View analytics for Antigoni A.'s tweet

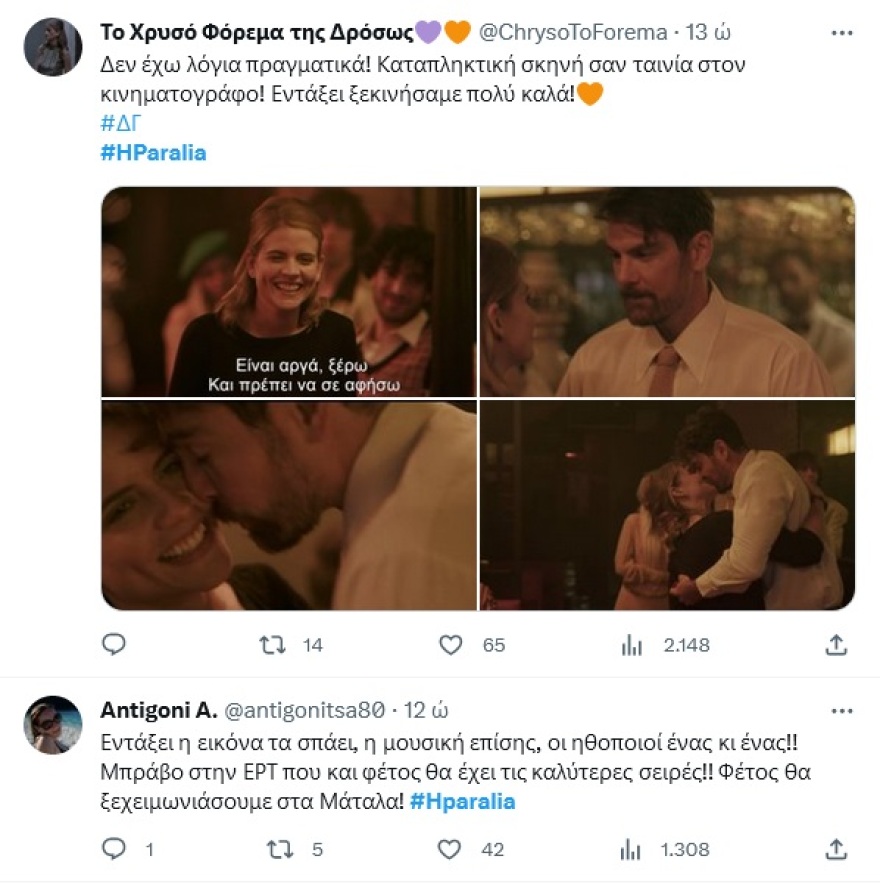tap(630, 850)
